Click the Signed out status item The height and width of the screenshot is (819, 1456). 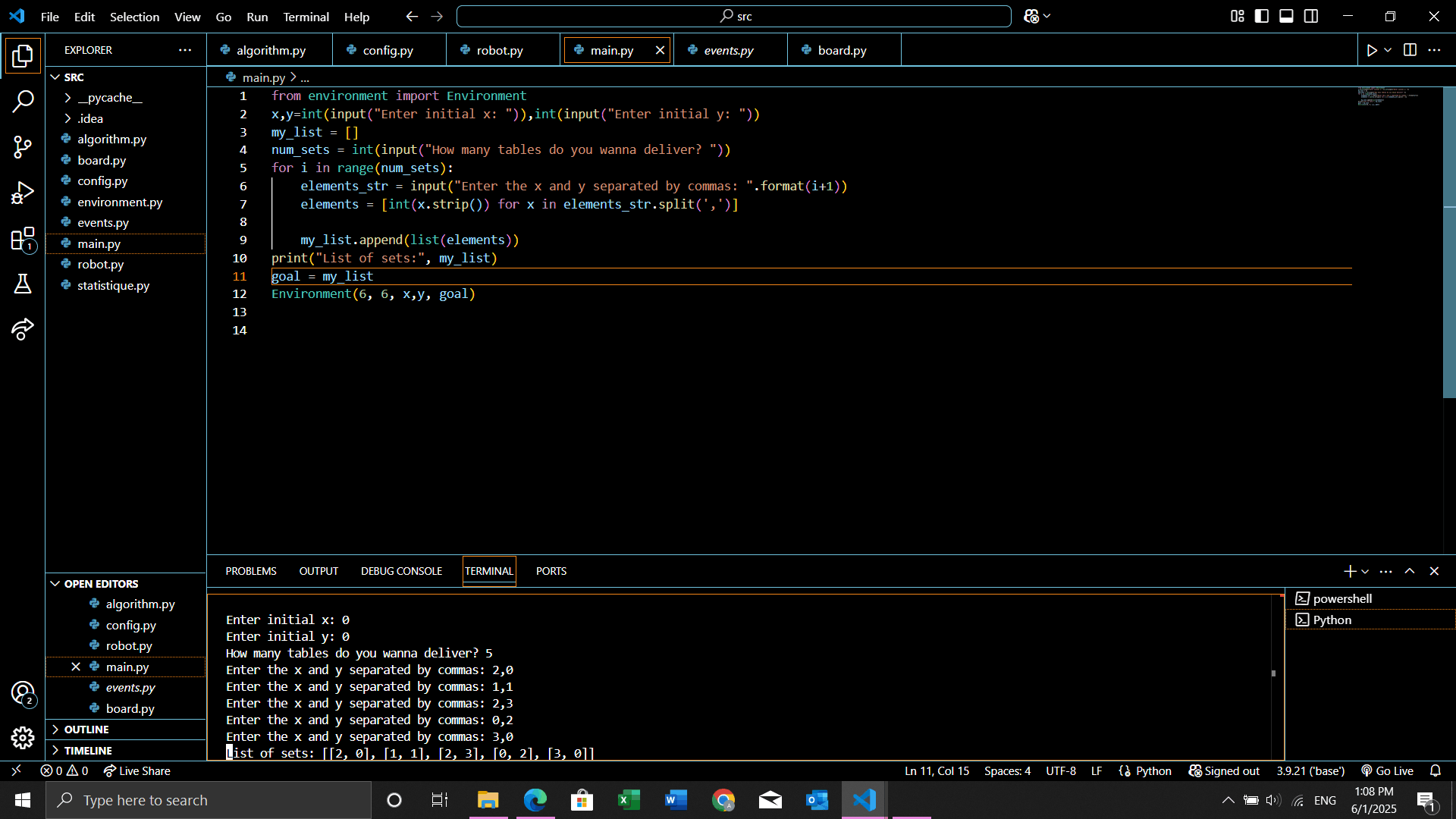(x=1224, y=770)
